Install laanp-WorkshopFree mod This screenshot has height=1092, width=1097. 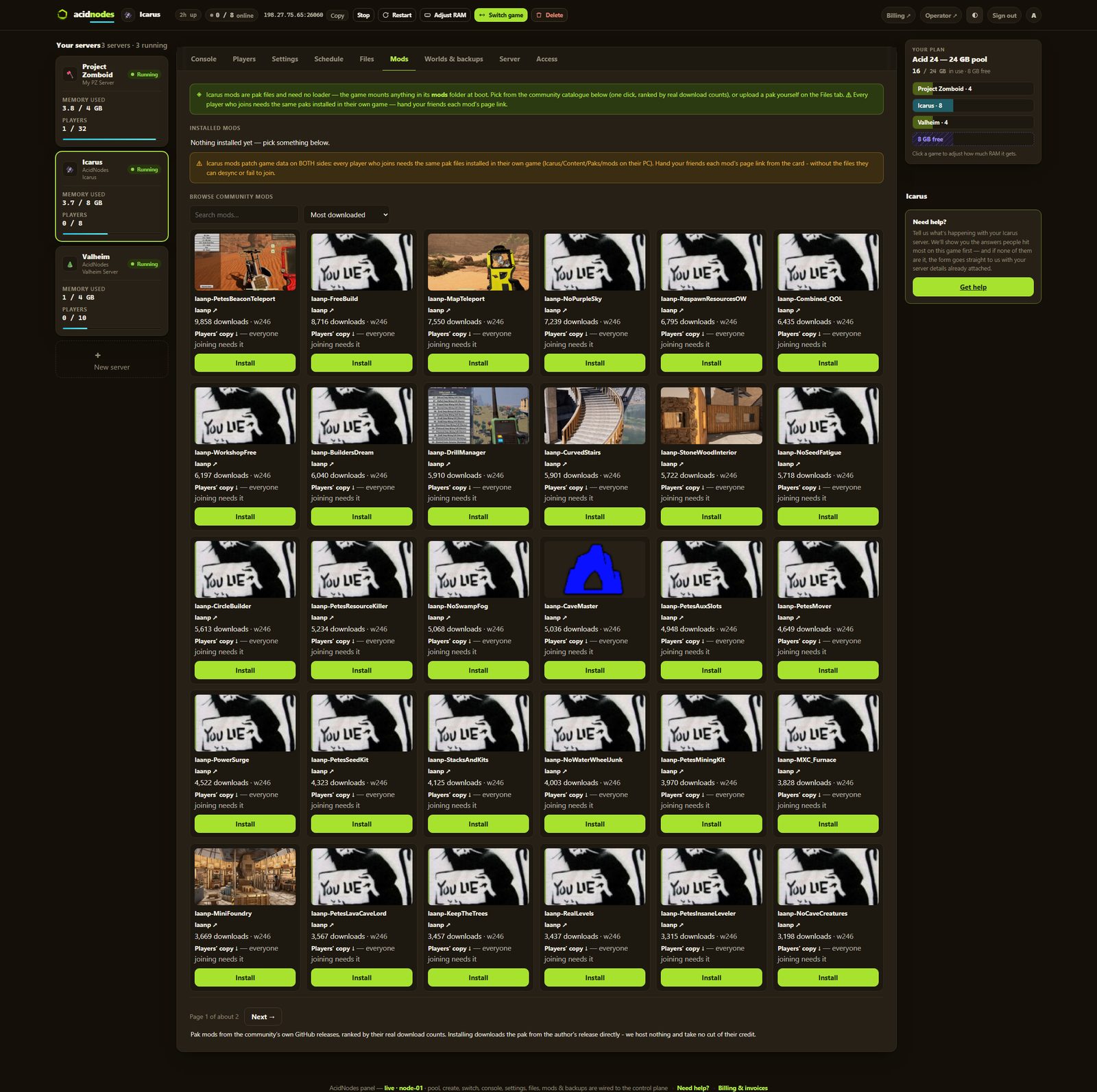coord(245,517)
